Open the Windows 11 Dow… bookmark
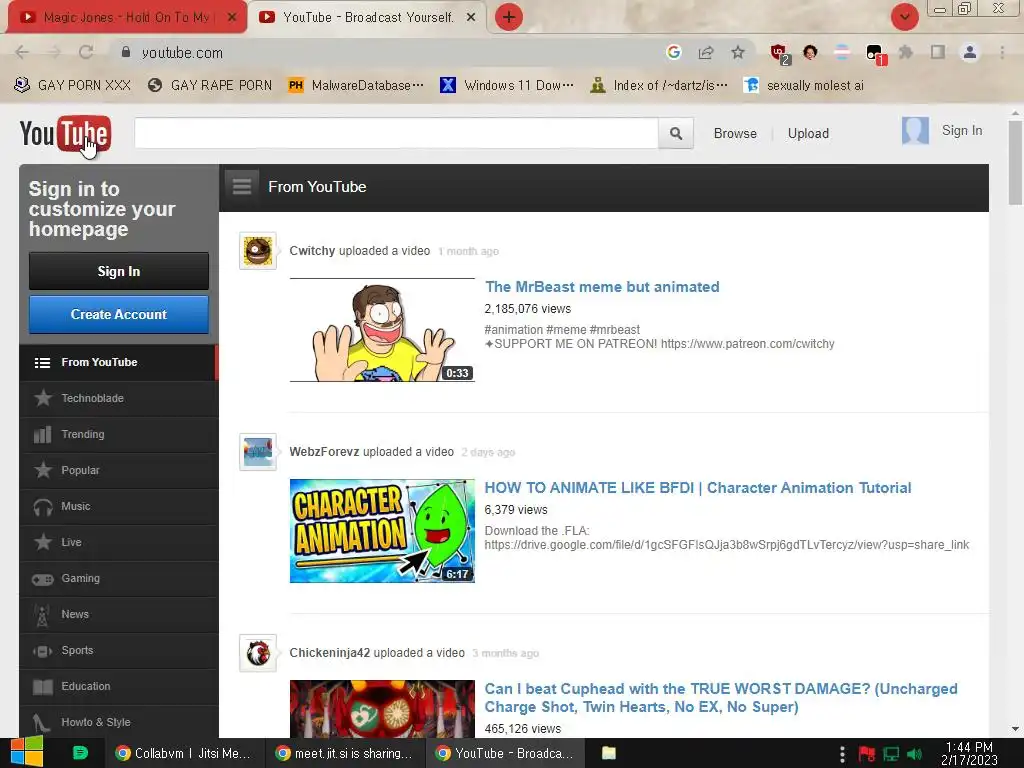This screenshot has width=1024, height=768. (507, 86)
